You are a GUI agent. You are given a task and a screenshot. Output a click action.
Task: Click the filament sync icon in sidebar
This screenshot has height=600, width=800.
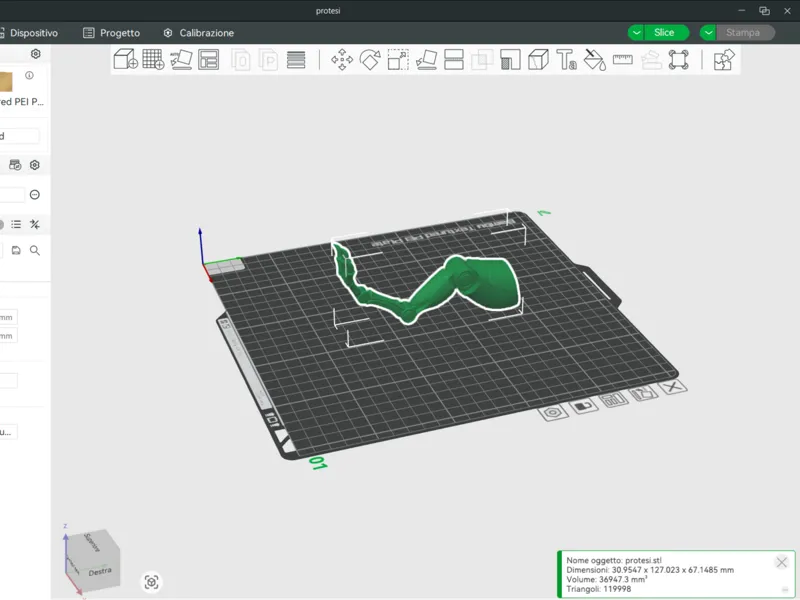tap(15, 165)
